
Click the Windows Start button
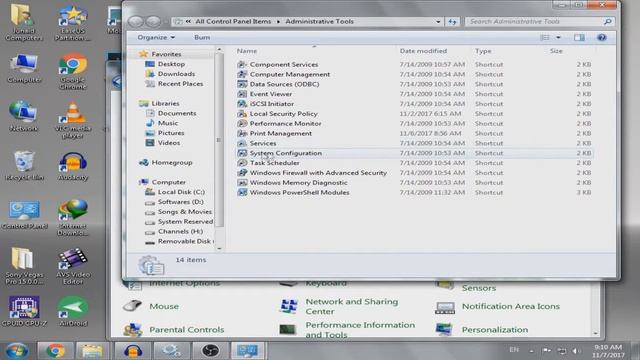(17, 351)
